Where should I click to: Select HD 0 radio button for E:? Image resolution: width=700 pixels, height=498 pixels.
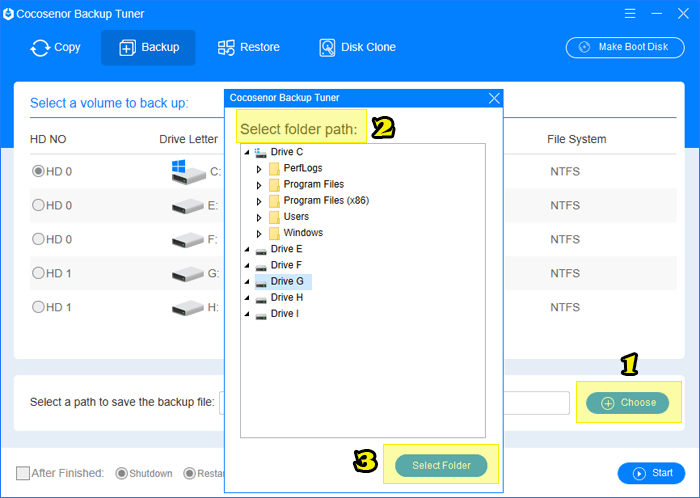pyautogui.click(x=38, y=205)
